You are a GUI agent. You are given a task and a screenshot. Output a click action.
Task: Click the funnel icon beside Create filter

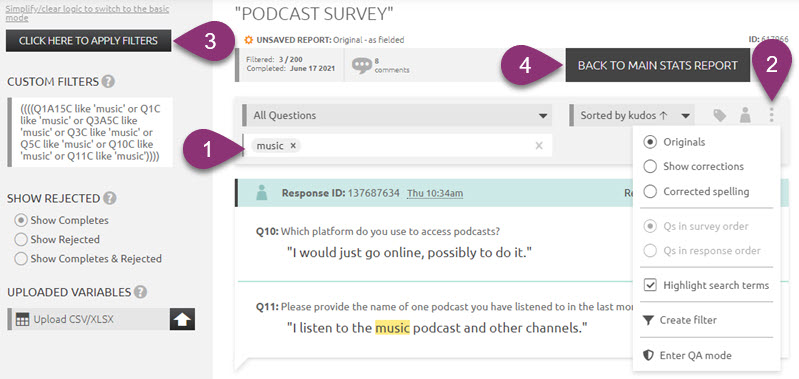(648, 320)
